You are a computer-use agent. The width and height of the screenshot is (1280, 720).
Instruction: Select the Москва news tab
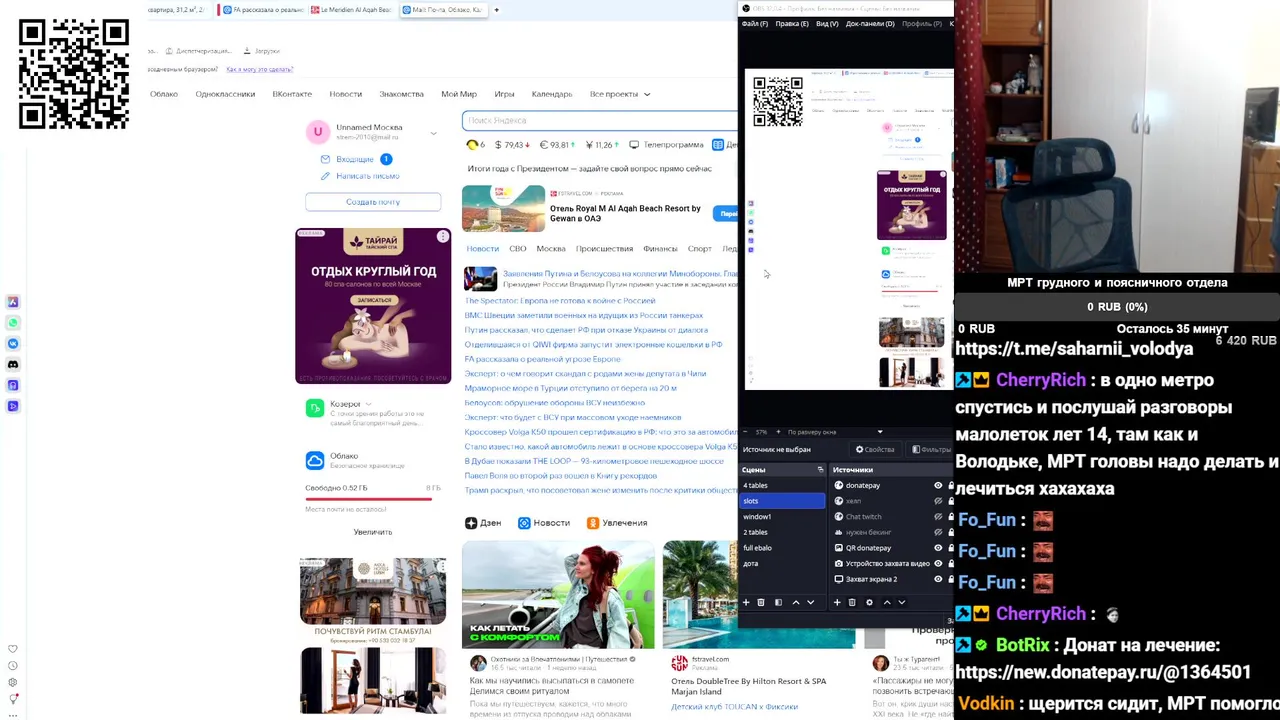(x=551, y=249)
